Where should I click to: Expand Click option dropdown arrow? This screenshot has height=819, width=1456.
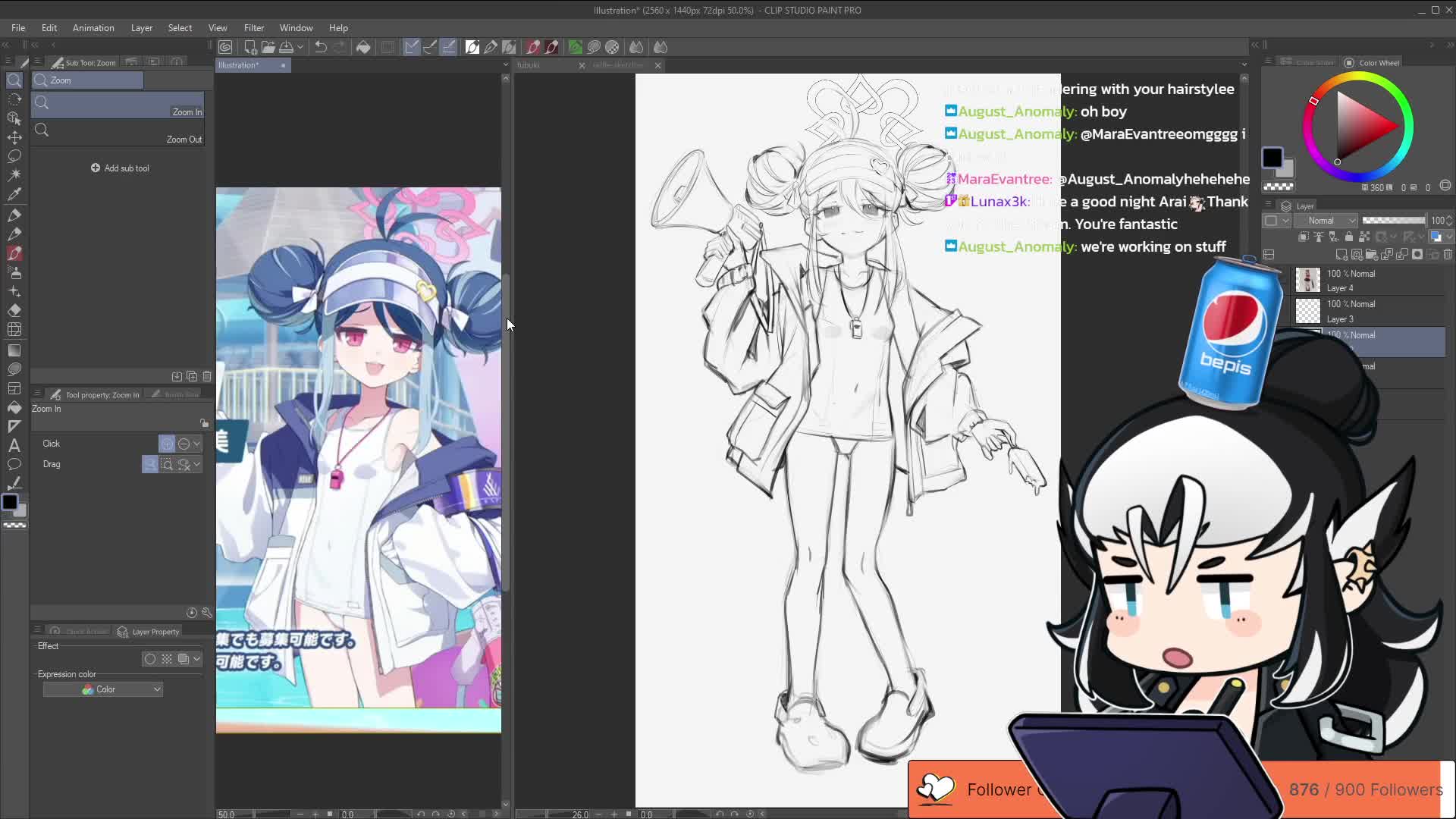pyautogui.click(x=197, y=444)
